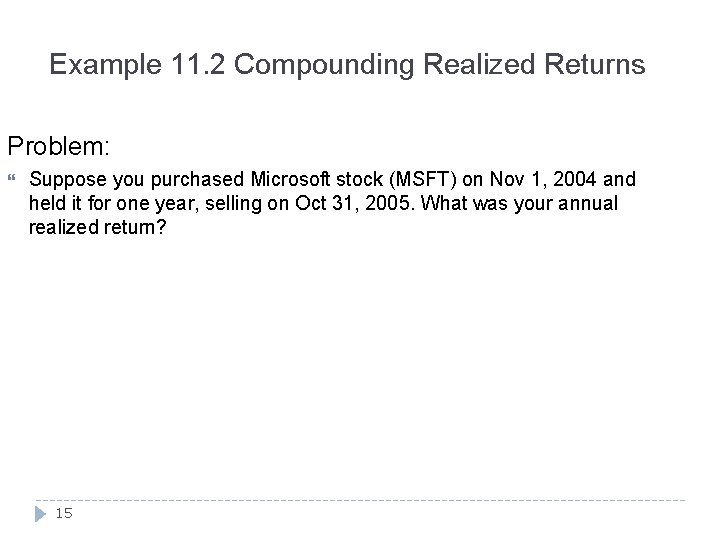Click the 'Problem:' heading
720x540 pixels.
[58, 146]
